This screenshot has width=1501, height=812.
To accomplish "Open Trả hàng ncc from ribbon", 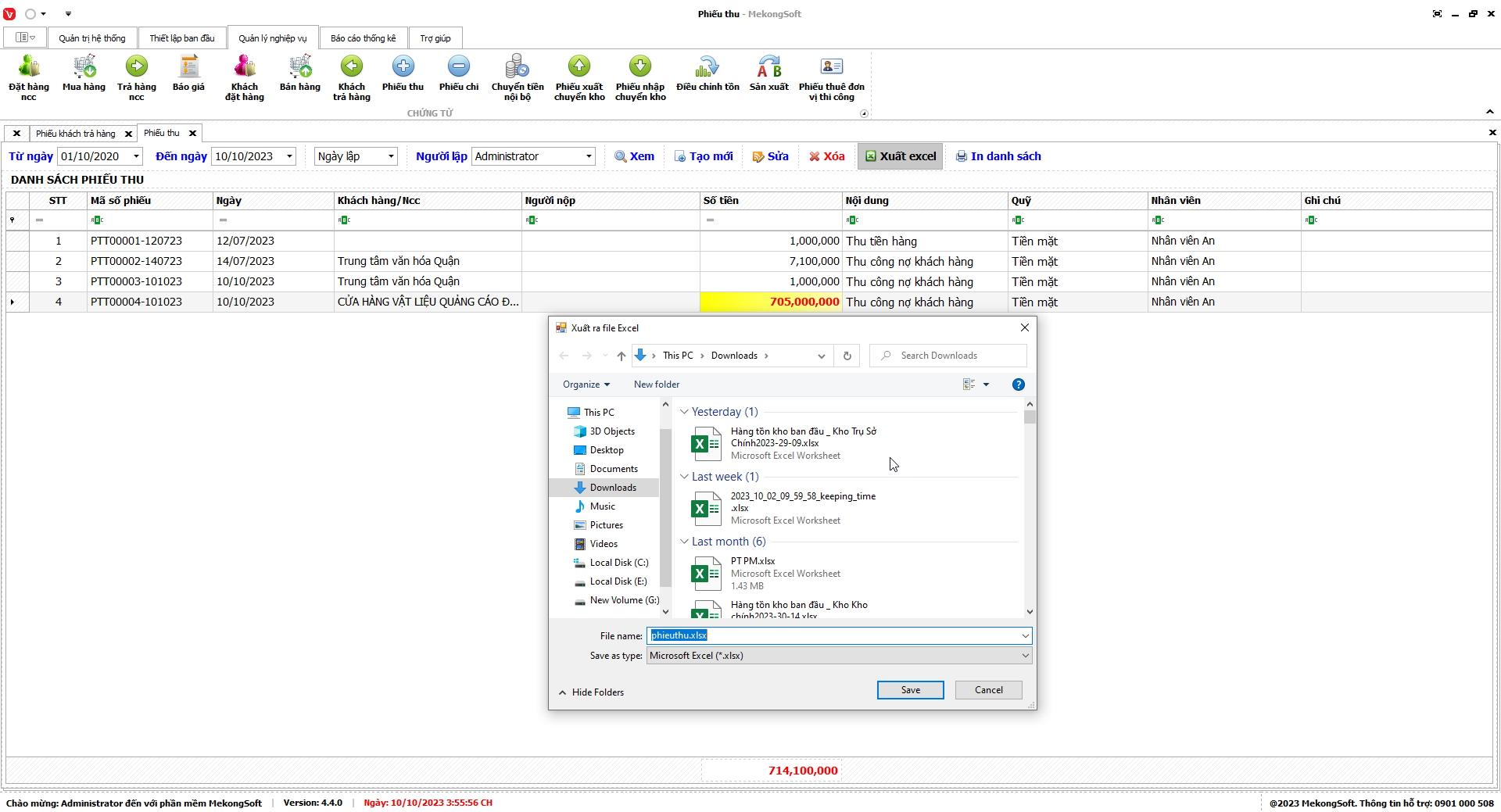I will pos(137,77).
